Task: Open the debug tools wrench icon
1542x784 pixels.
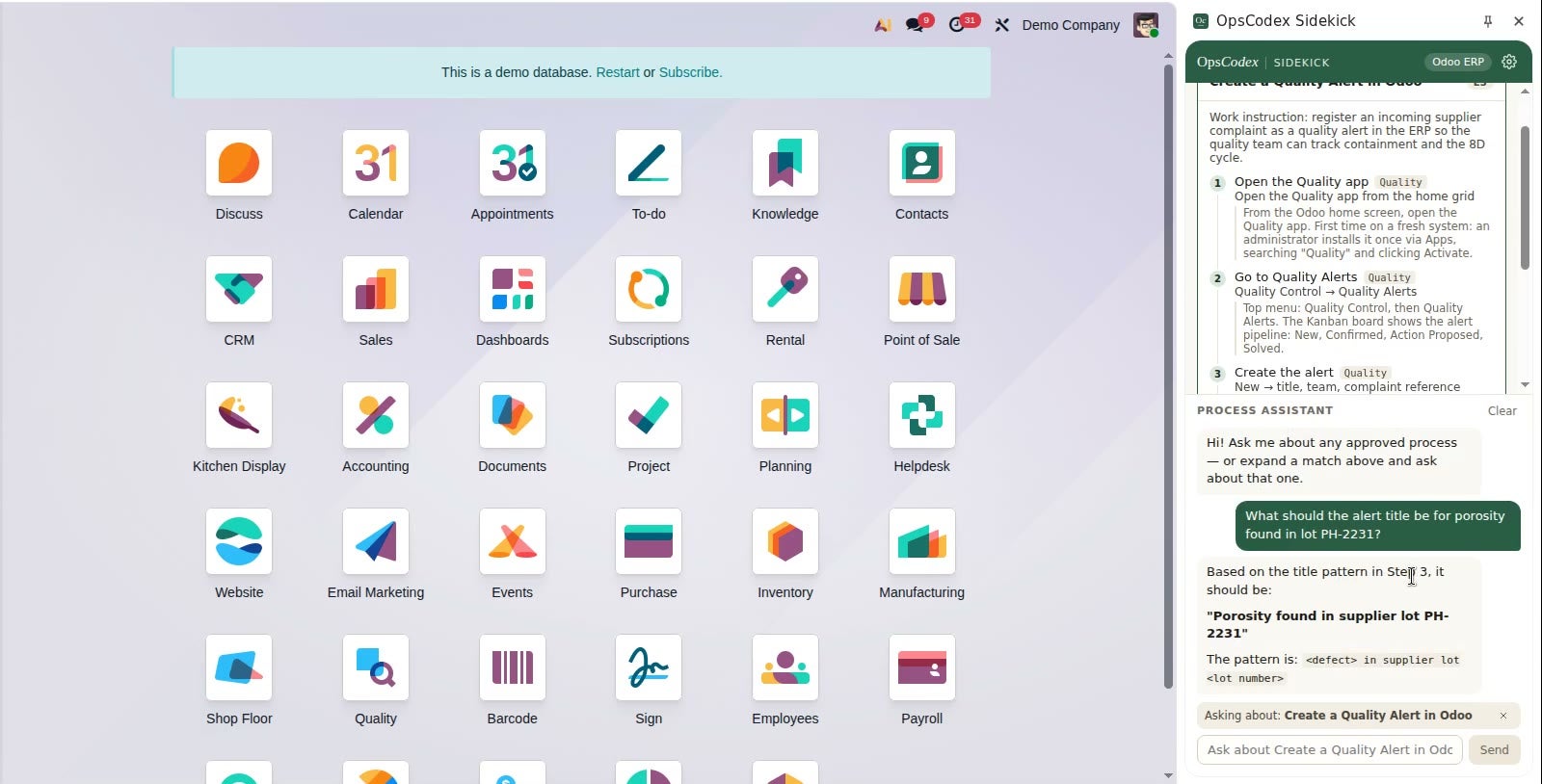Action: click(1002, 25)
